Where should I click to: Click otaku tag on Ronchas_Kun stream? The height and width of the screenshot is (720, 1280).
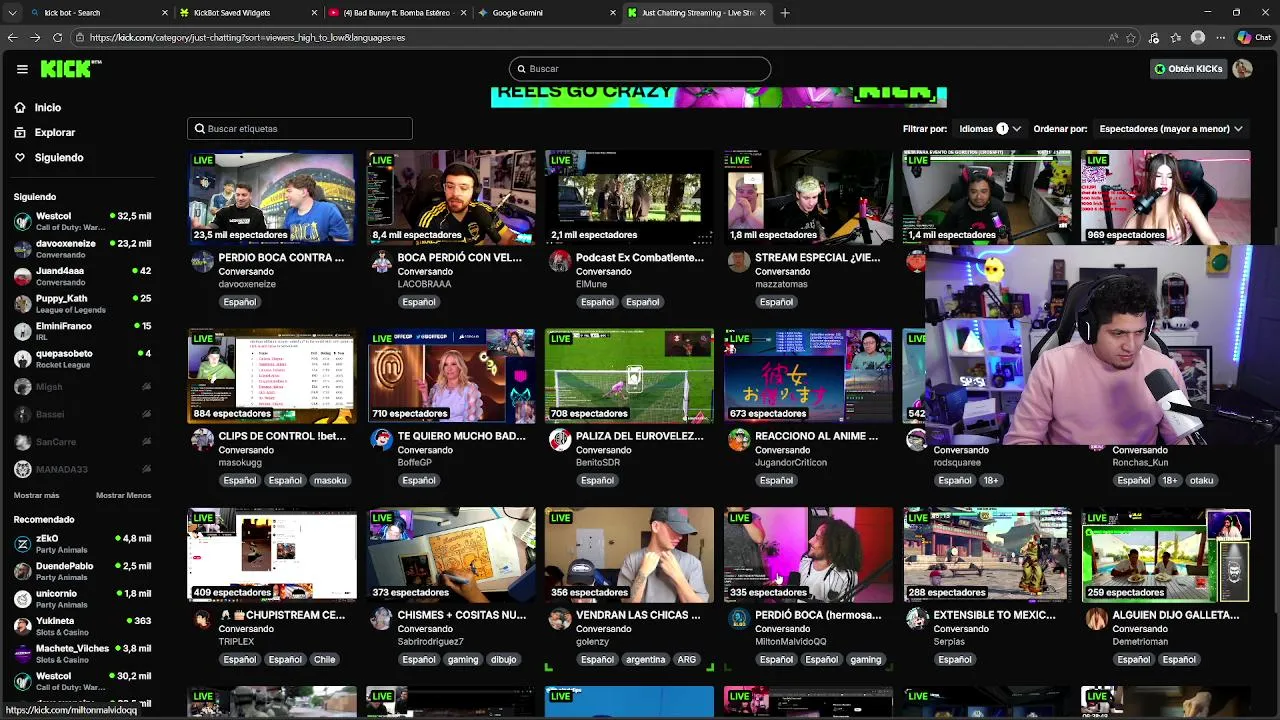point(1201,481)
